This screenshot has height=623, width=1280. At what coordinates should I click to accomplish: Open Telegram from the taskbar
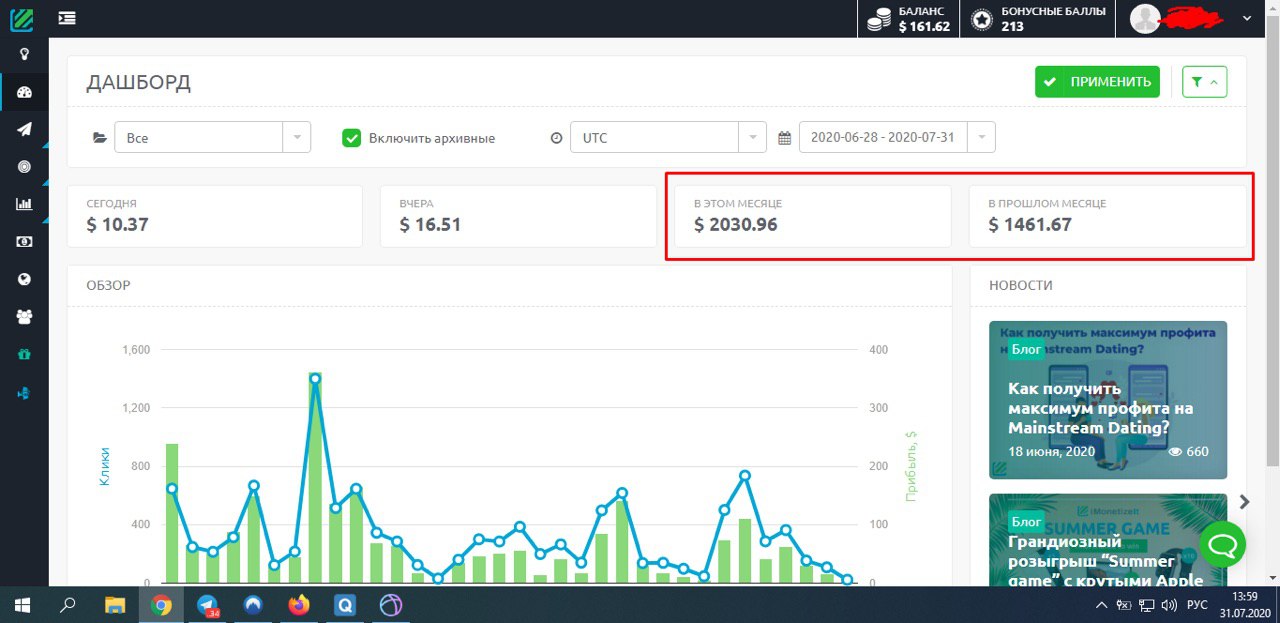pyautogui.click(x=207, y=605)
